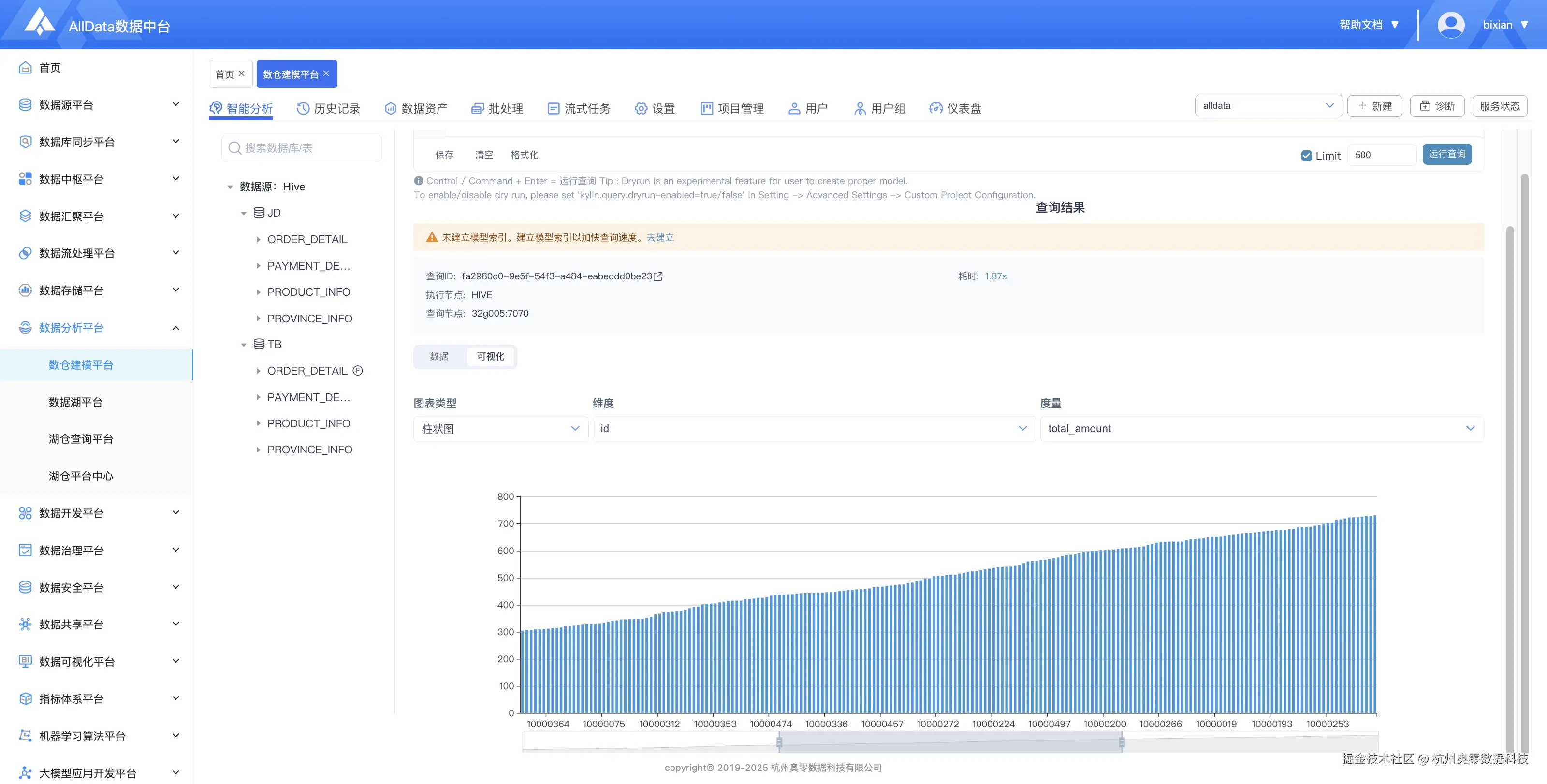
Task: Close the 数仓建模平台 page tab
Action: pos(326,73)
